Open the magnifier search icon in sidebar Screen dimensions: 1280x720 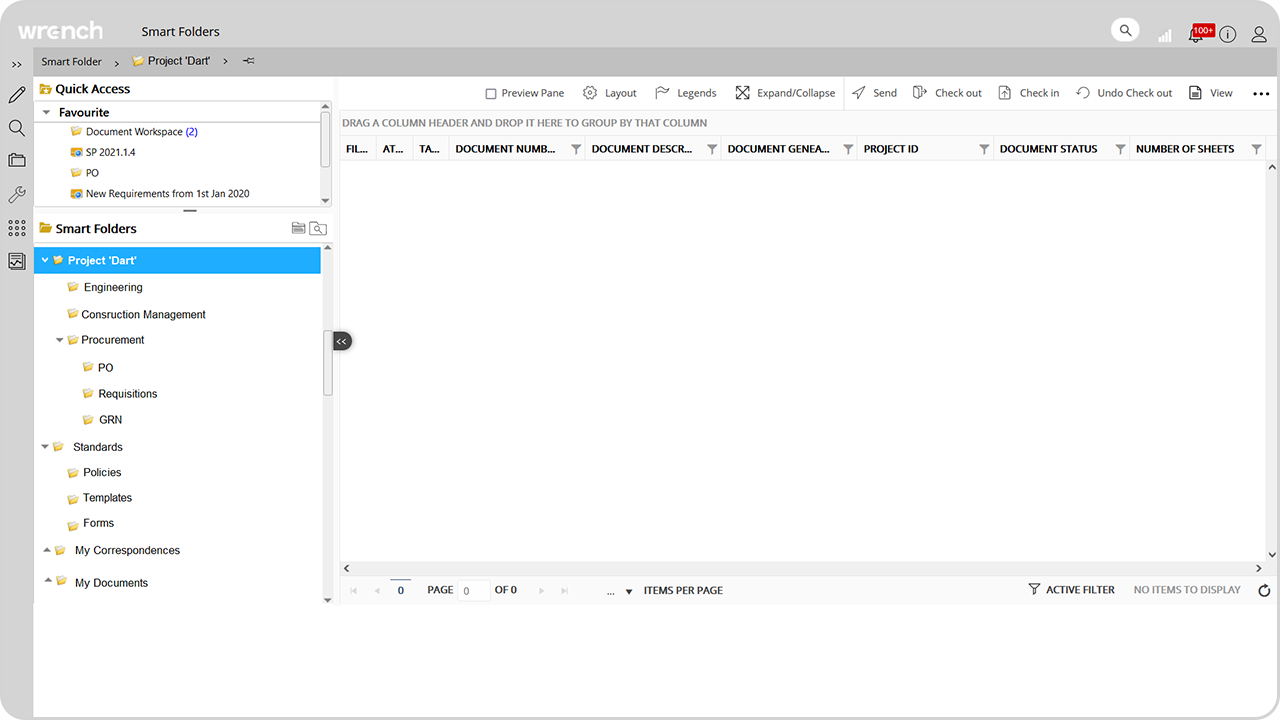17,128
